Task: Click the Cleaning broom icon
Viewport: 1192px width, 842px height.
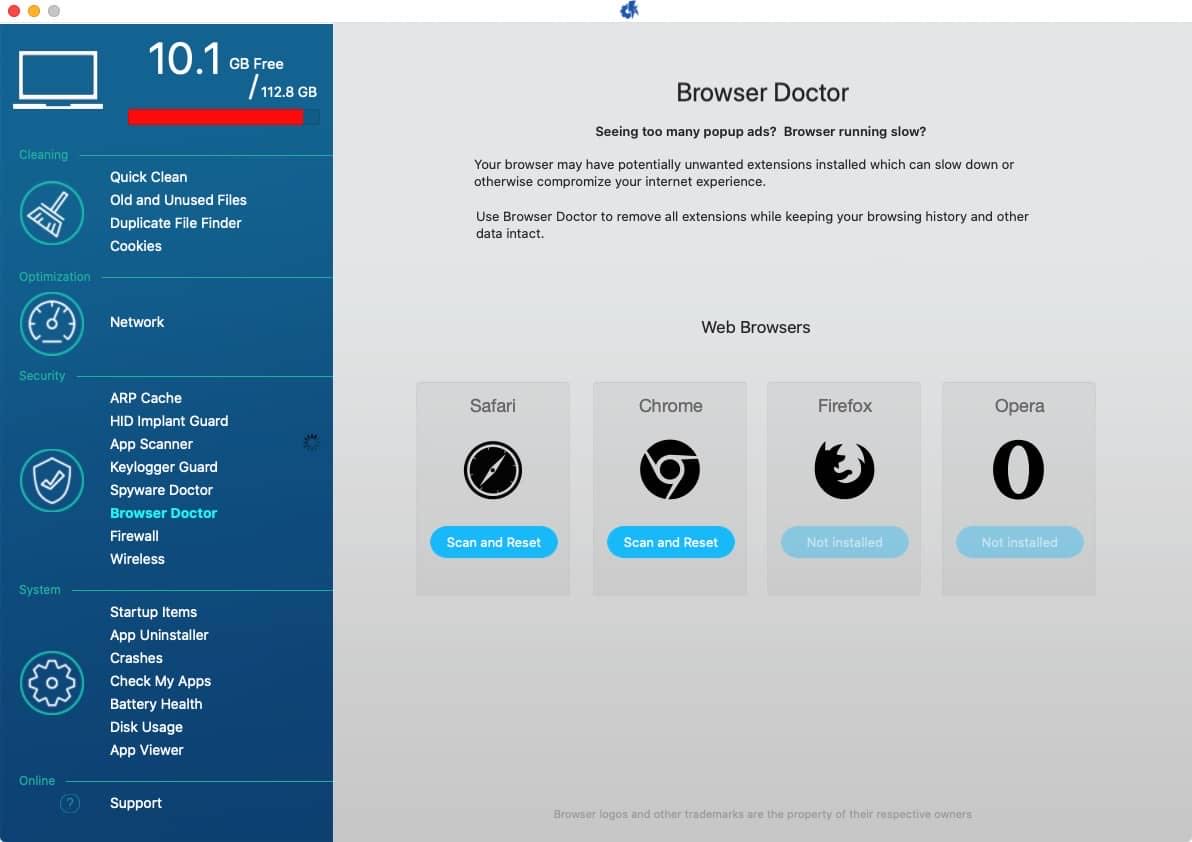Action: click(52, 213)
